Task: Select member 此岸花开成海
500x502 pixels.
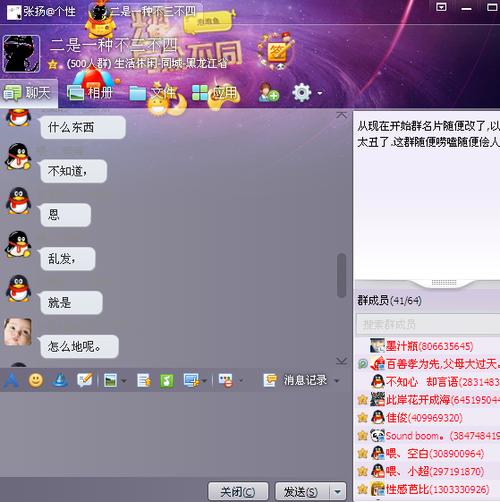Action: click(428, 399)
